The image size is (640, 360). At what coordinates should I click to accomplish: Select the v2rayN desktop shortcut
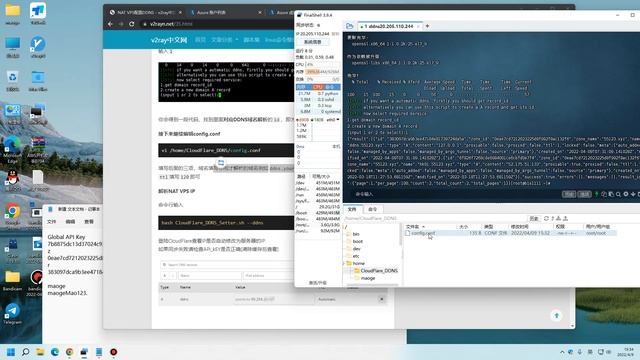pyautogui.click(x=38, y=47)
